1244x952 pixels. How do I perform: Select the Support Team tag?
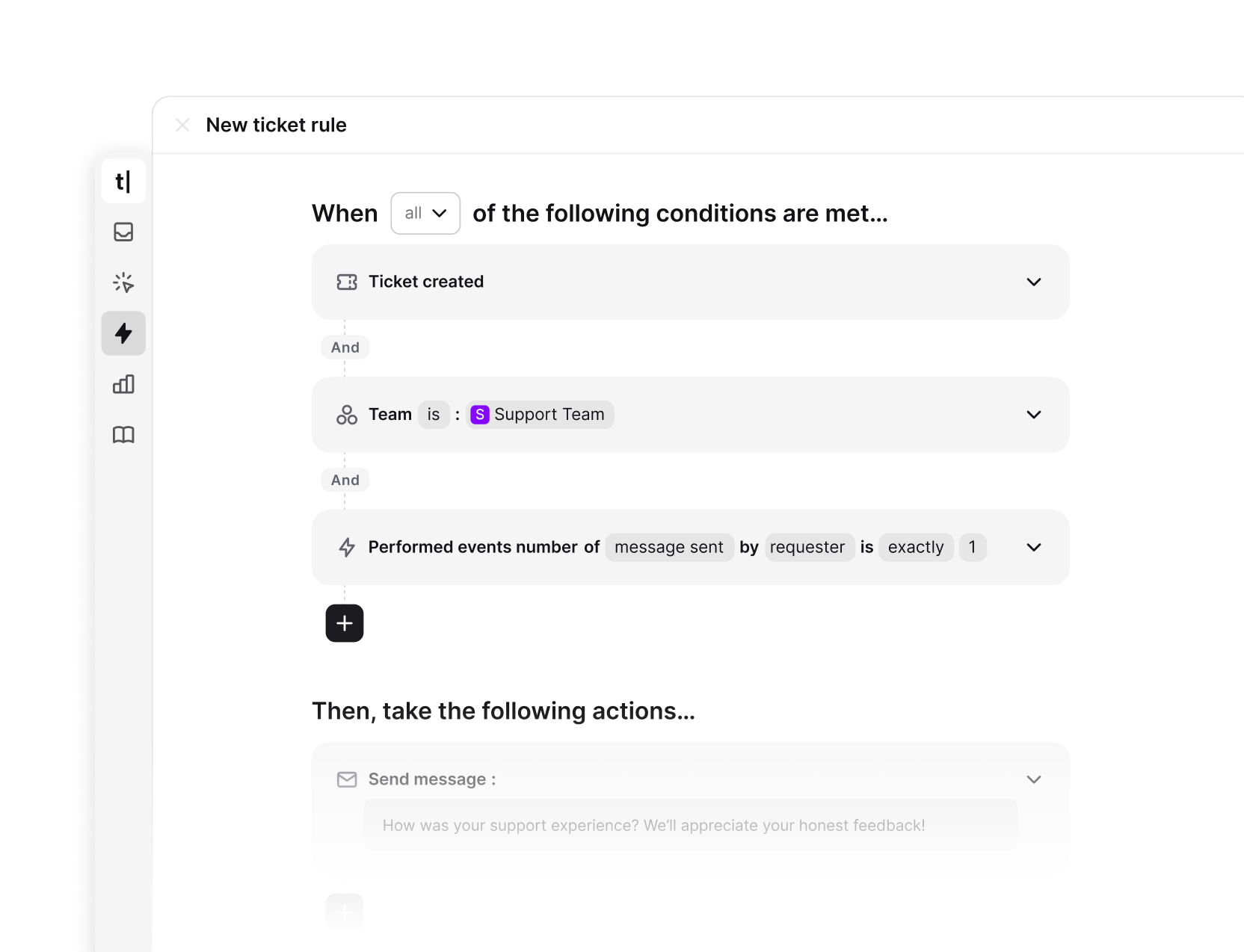[540, 414]
